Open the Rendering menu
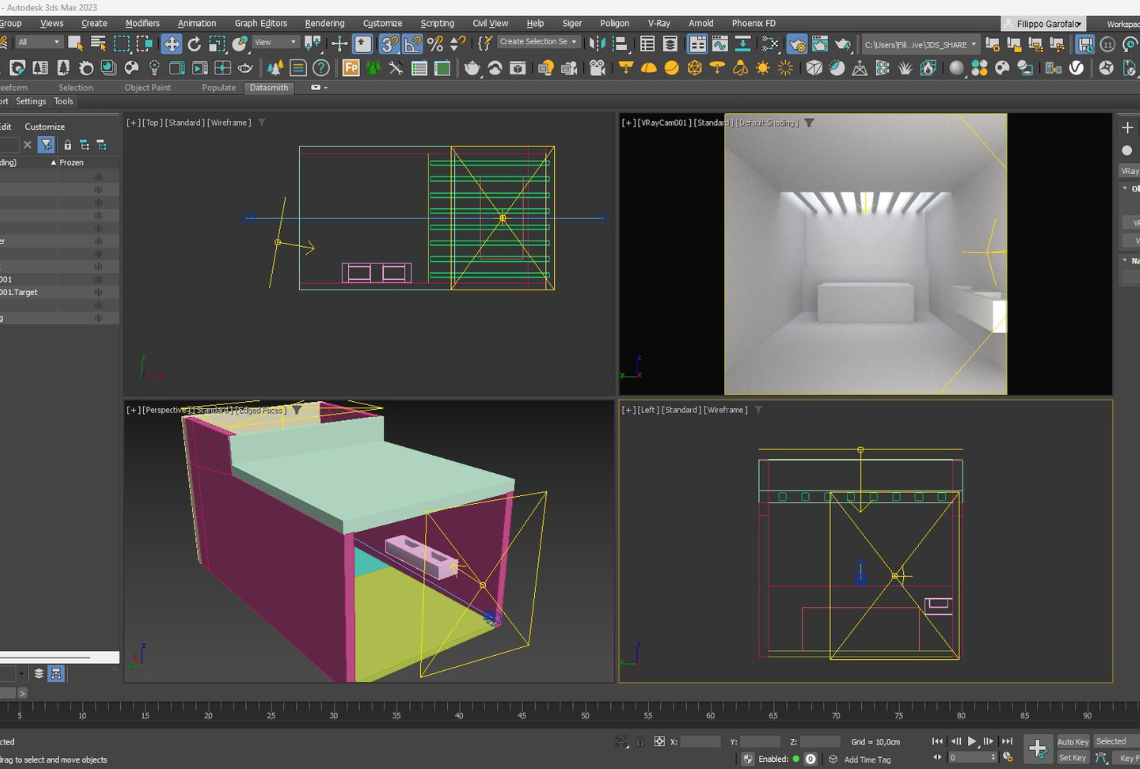The height and width of the screenshot is (769, 1140). pos(324,23)
